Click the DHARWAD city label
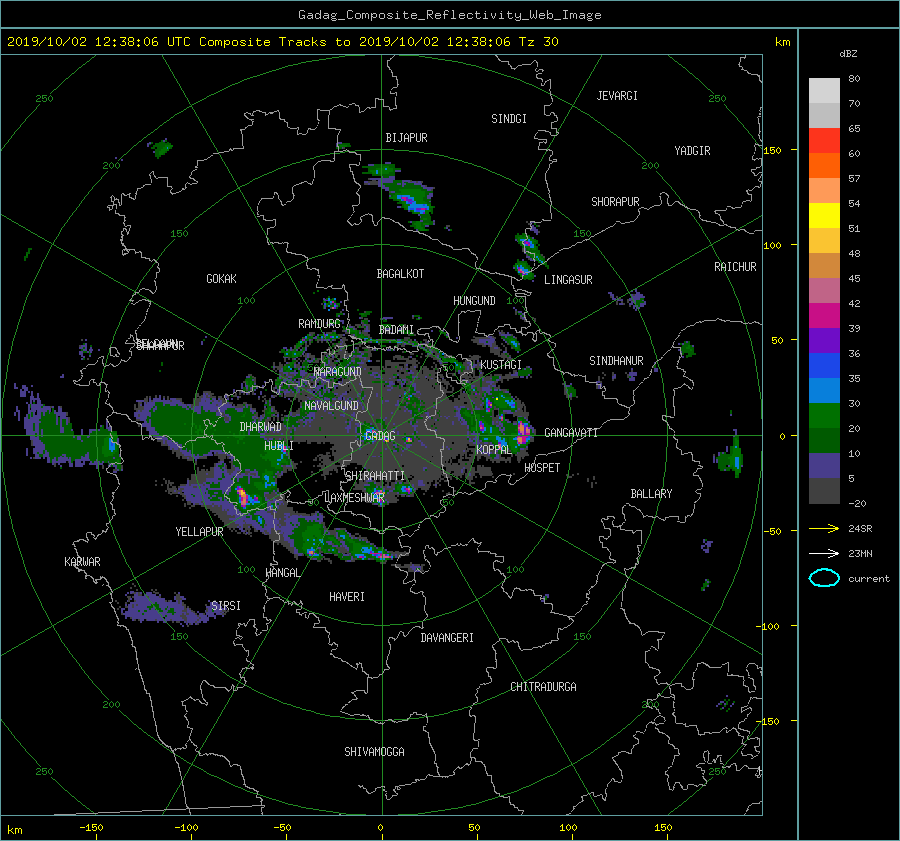Image resolution: width=900 pixels, height=841 pixels. coord(261,427)
